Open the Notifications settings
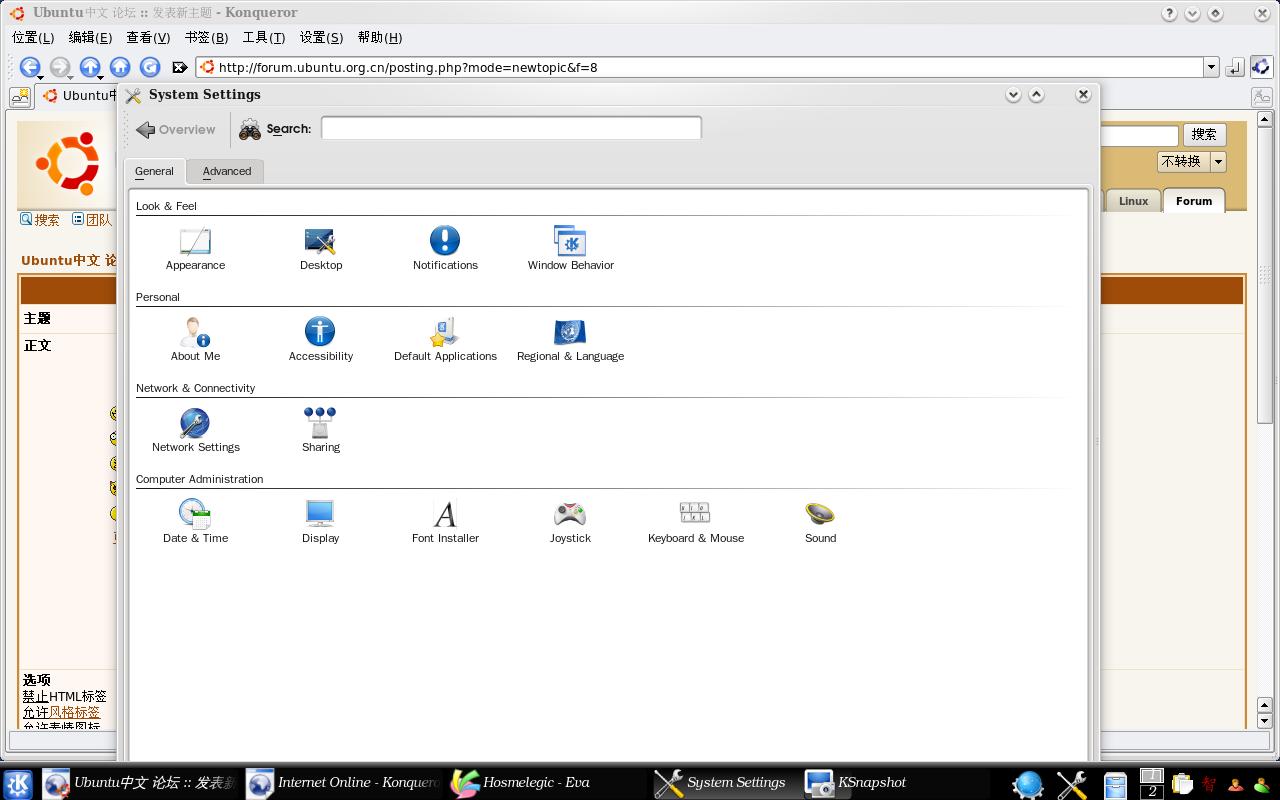This screenshot has width=1280, height=800. (x=445, y=249)
